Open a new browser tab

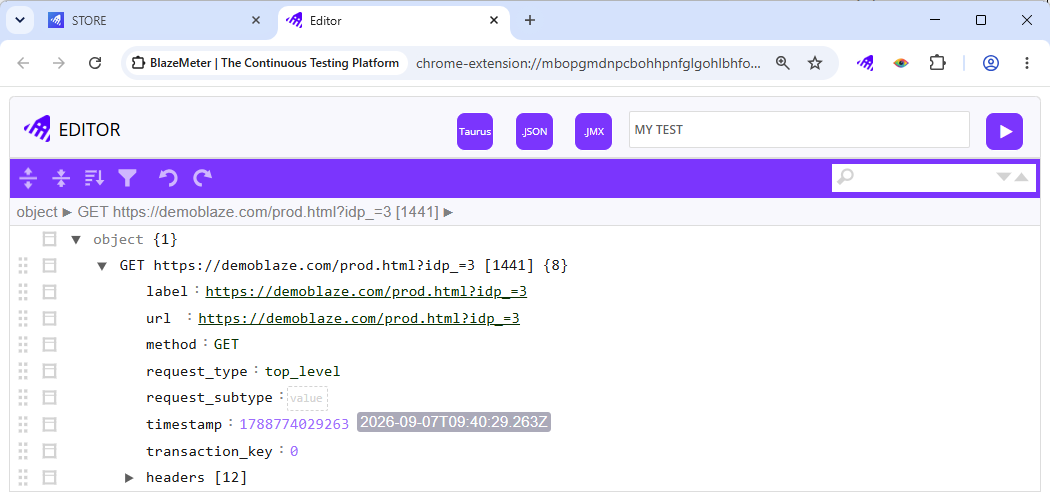tap(530, 20)
